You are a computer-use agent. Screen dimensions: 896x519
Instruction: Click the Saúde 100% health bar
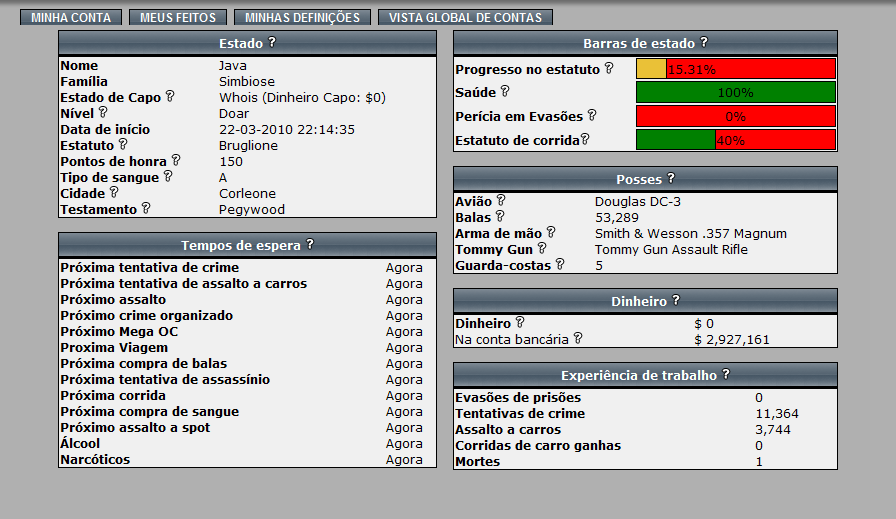point(736,93)
